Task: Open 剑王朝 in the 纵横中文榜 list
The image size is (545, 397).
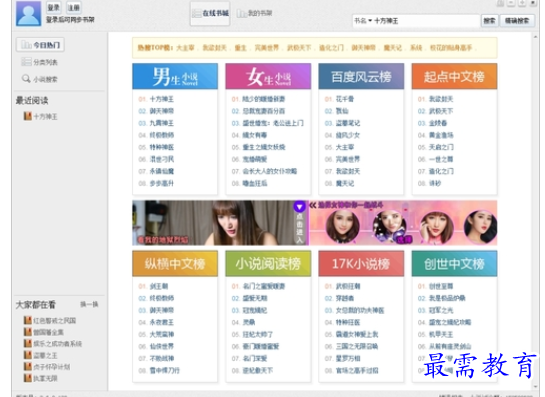Action: point(158,286)
